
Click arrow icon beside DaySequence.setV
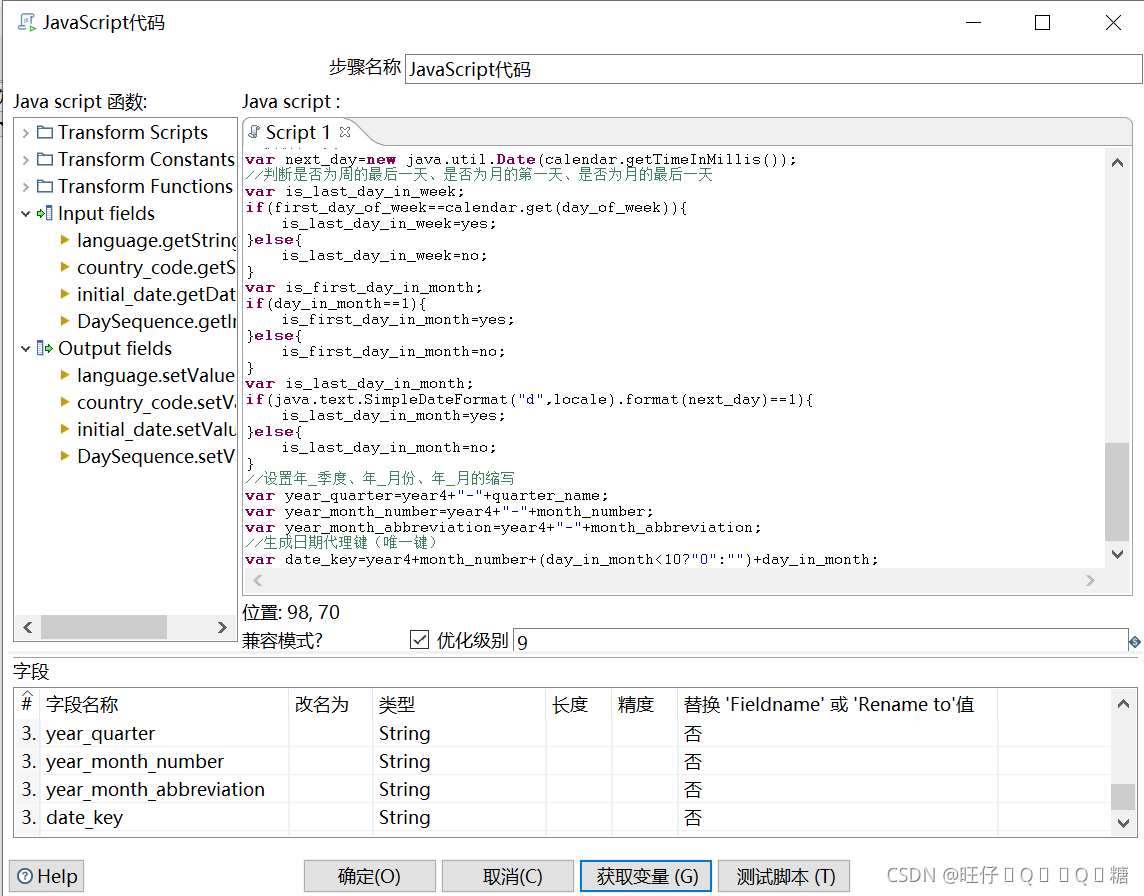[65, 456]
